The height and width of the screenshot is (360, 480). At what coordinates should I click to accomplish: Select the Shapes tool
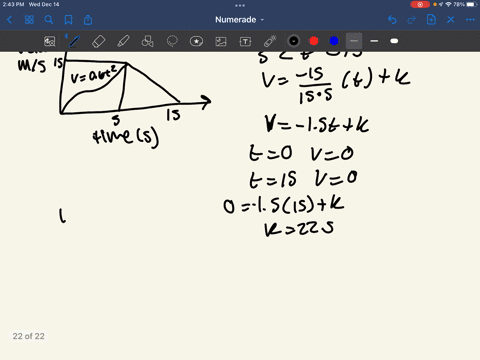click(x=147, y=41)
